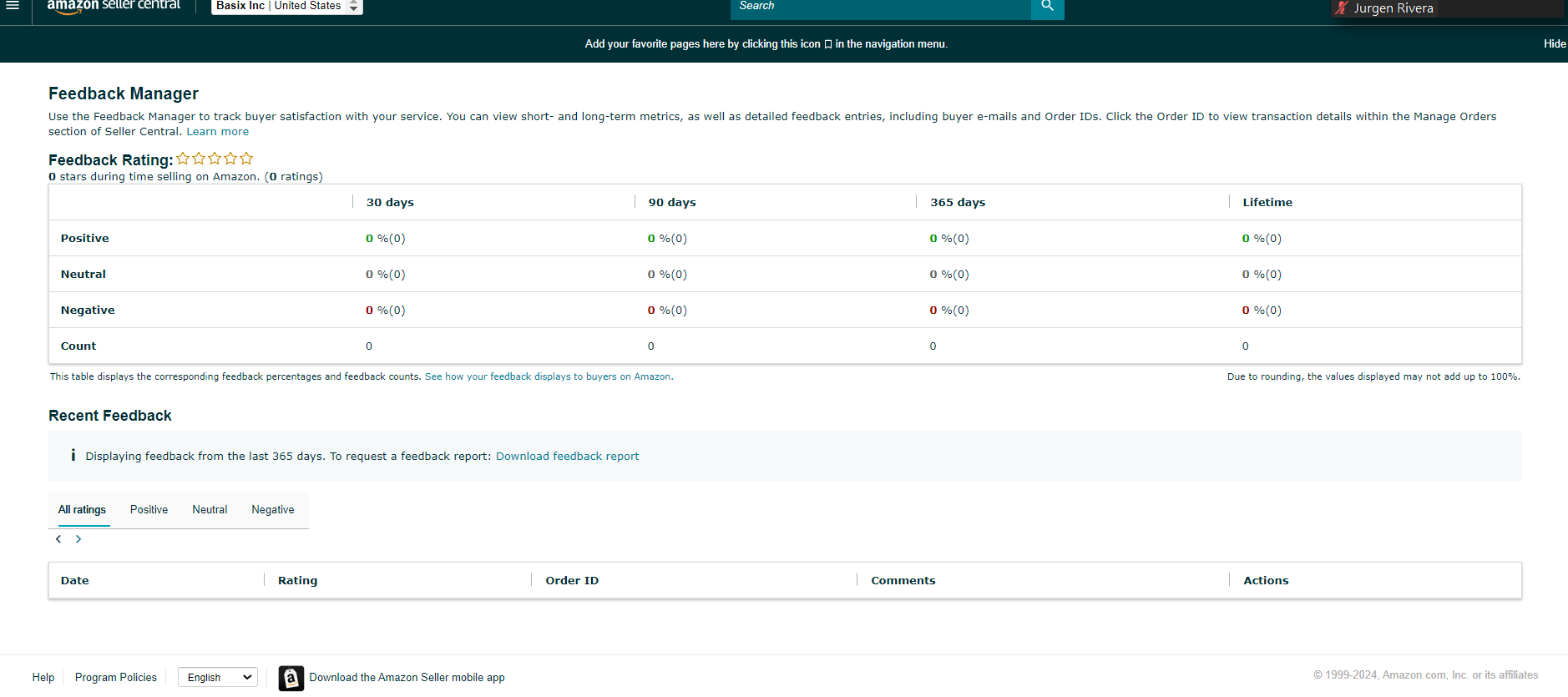
Task: Click the Order ID column header
Action: (x=572, y=581)
